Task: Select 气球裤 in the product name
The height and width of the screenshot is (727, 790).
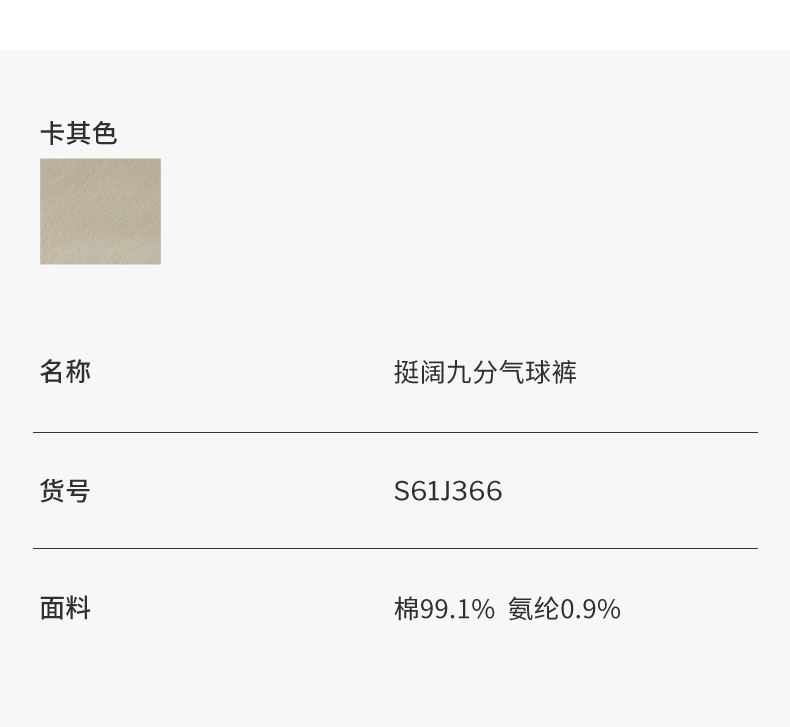Action: pyautogui.click(x=538, y=373)
